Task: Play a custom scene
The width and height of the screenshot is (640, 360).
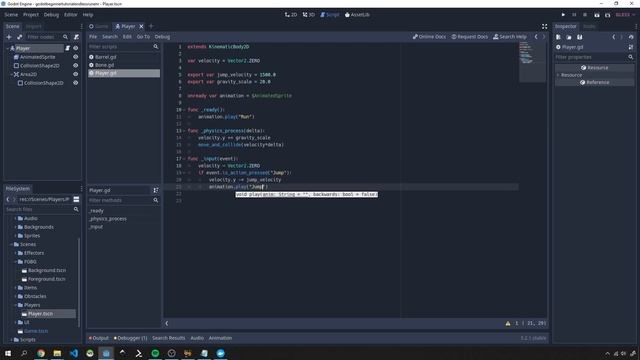Action: [x=608, y=15]
